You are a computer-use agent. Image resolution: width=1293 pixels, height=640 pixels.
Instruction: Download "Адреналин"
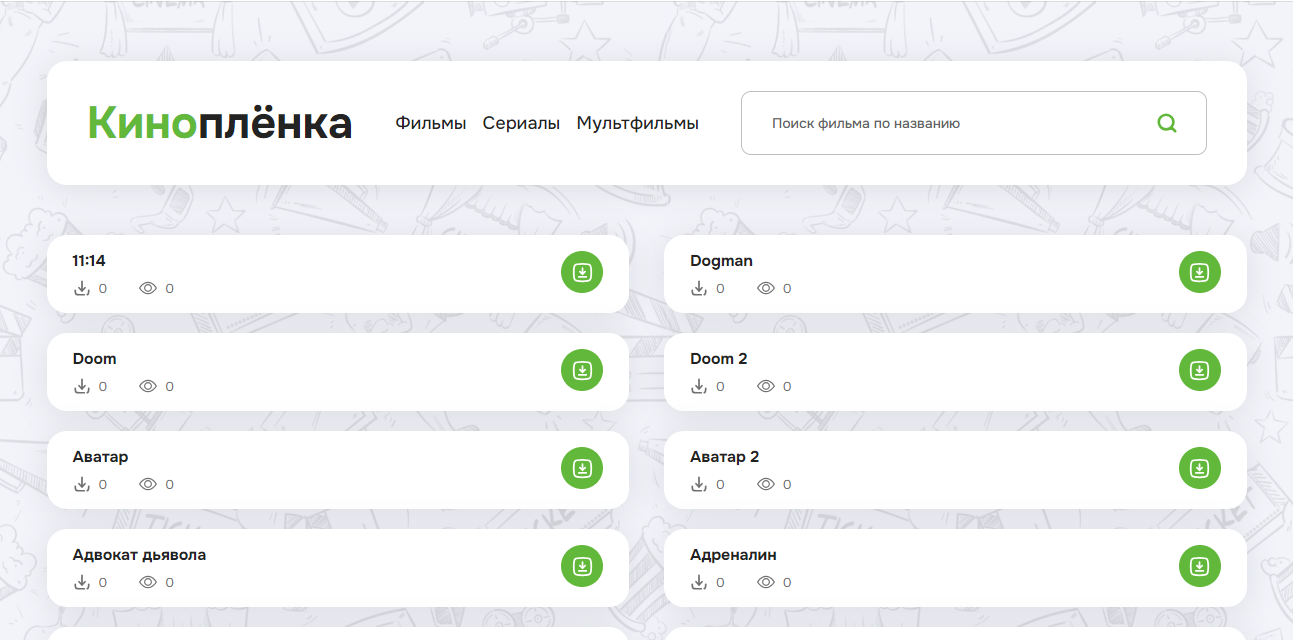(x=1199, y=566)
